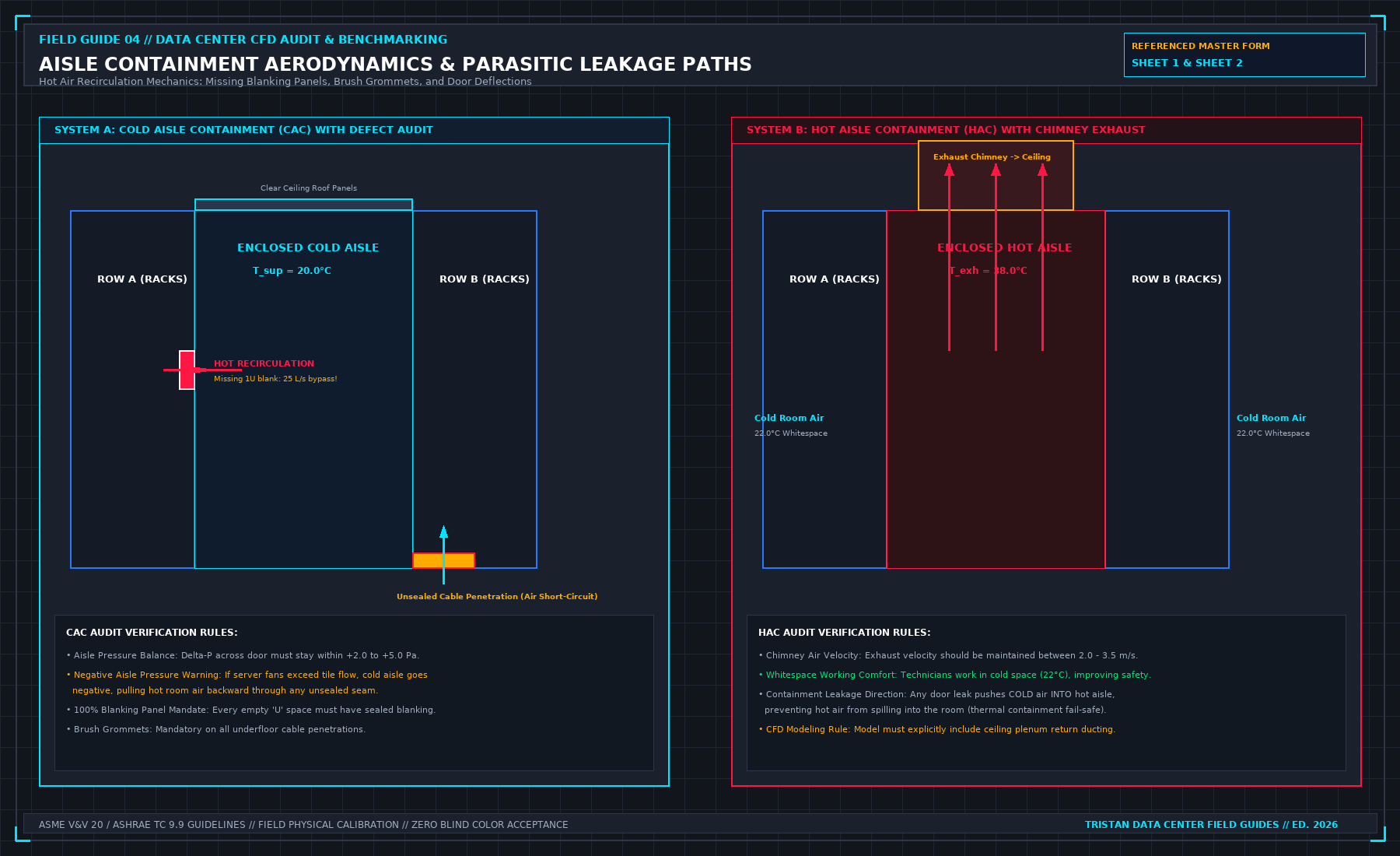Click the subtitle about Hot Air Recirculation Mechanics
The width and height of the screenshot is (1400, 856).
[285, 82]
